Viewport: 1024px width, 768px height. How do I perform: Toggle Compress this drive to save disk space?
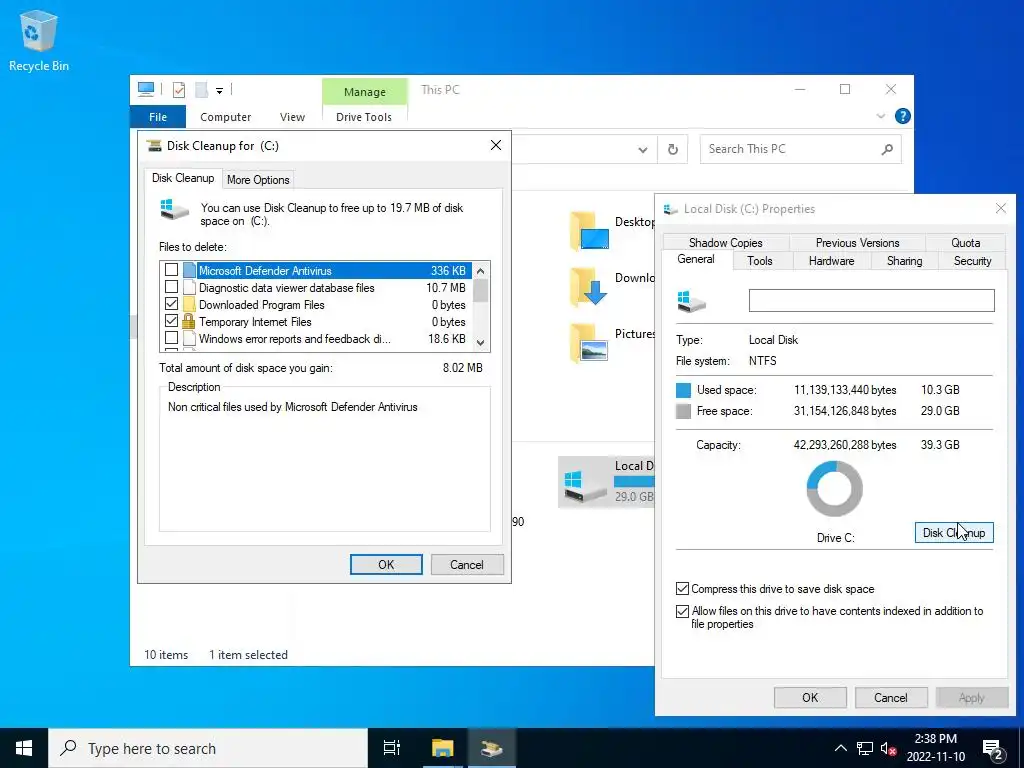click(x=682, y=588)
